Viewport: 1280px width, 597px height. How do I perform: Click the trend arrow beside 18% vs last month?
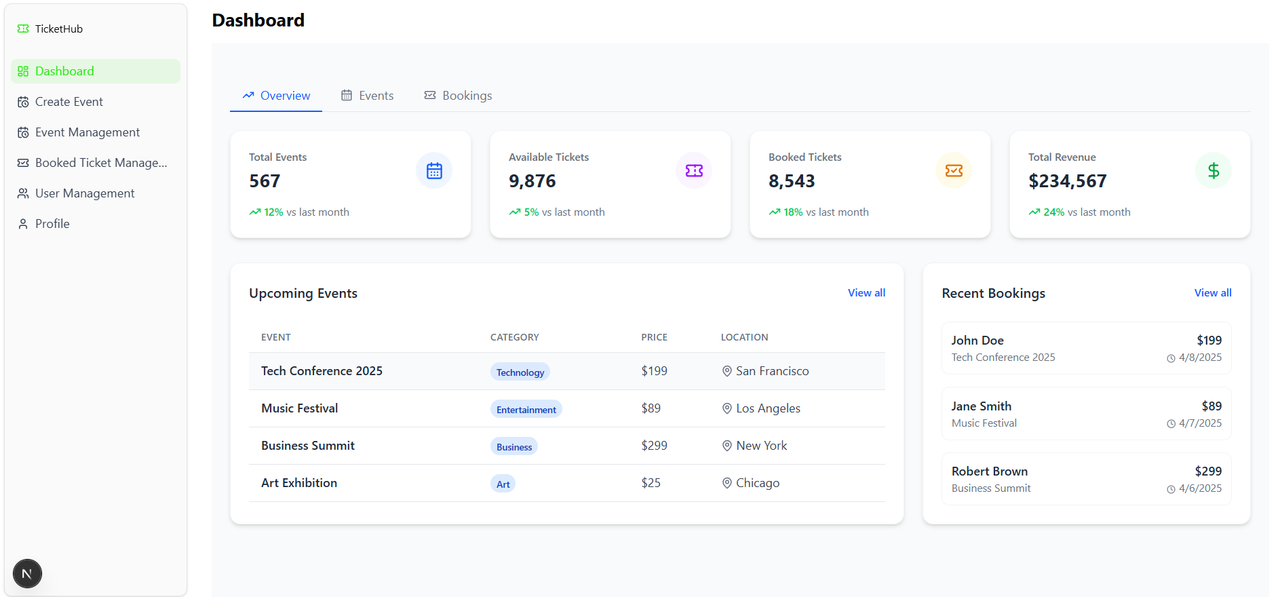click(x=775, y=212)
